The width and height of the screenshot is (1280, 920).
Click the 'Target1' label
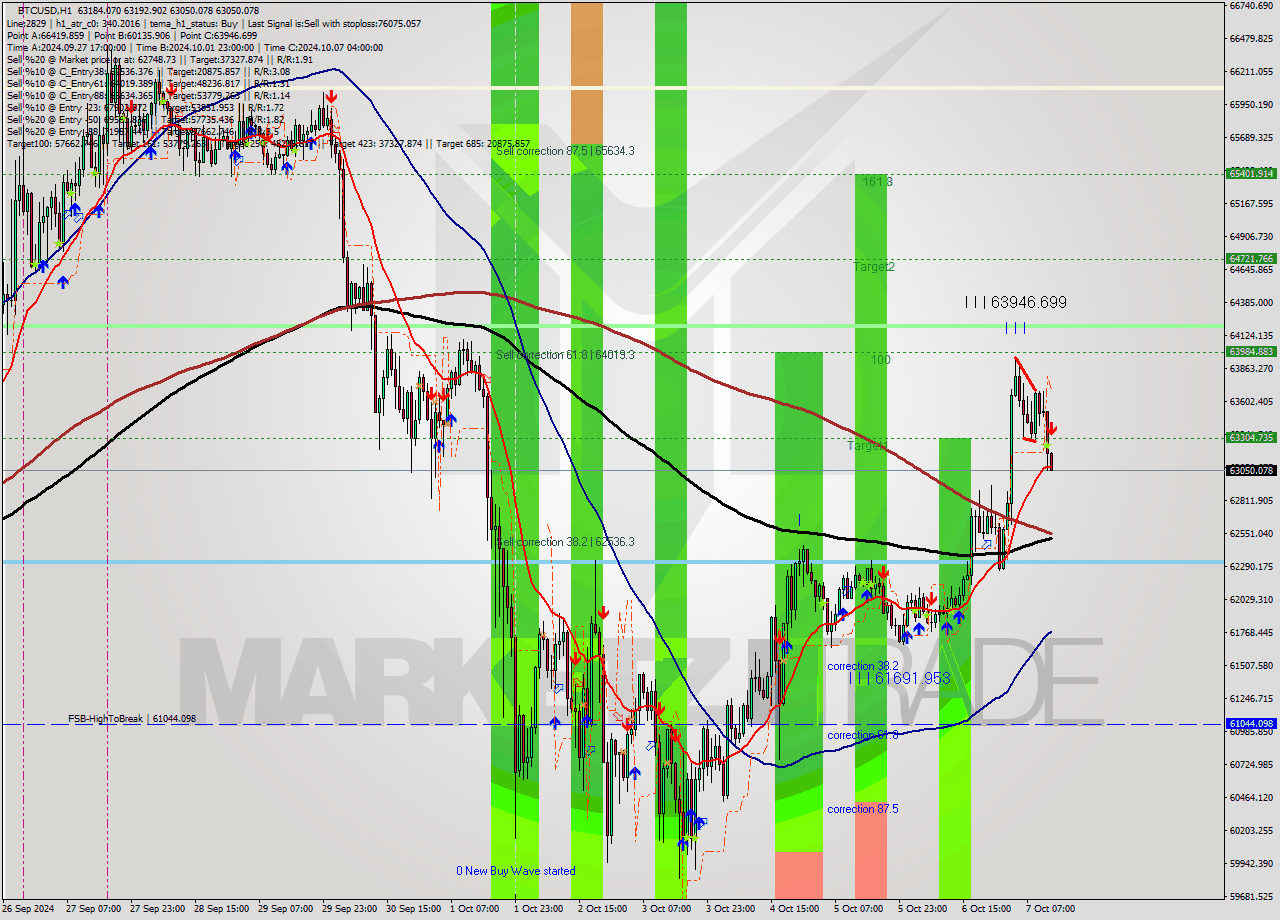tap(866, 445)
